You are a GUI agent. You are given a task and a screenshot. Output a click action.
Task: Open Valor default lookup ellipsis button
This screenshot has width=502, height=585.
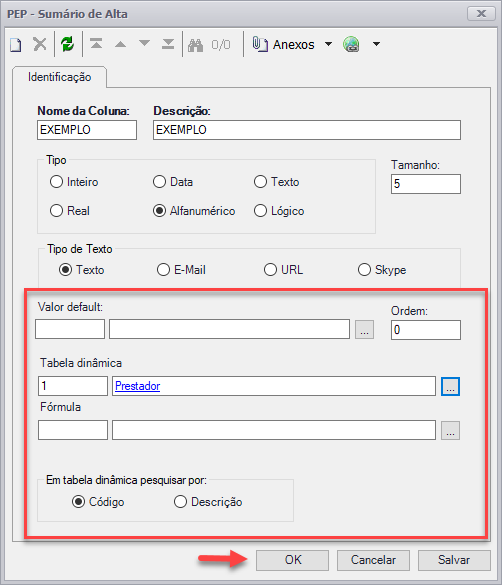point(364,329)
